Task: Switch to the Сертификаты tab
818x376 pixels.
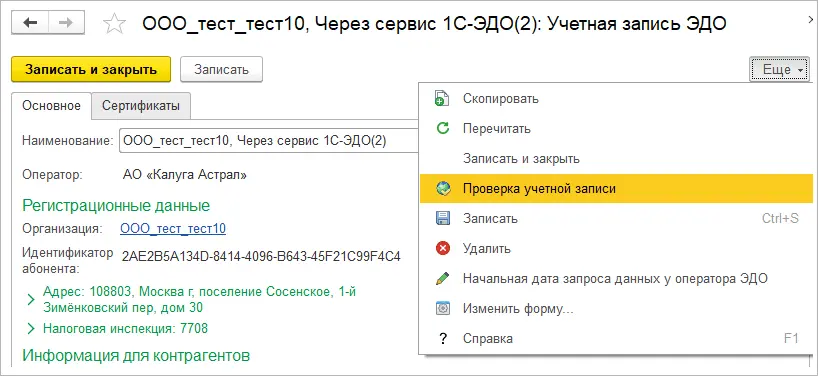Action: click(x=141, y=106)
